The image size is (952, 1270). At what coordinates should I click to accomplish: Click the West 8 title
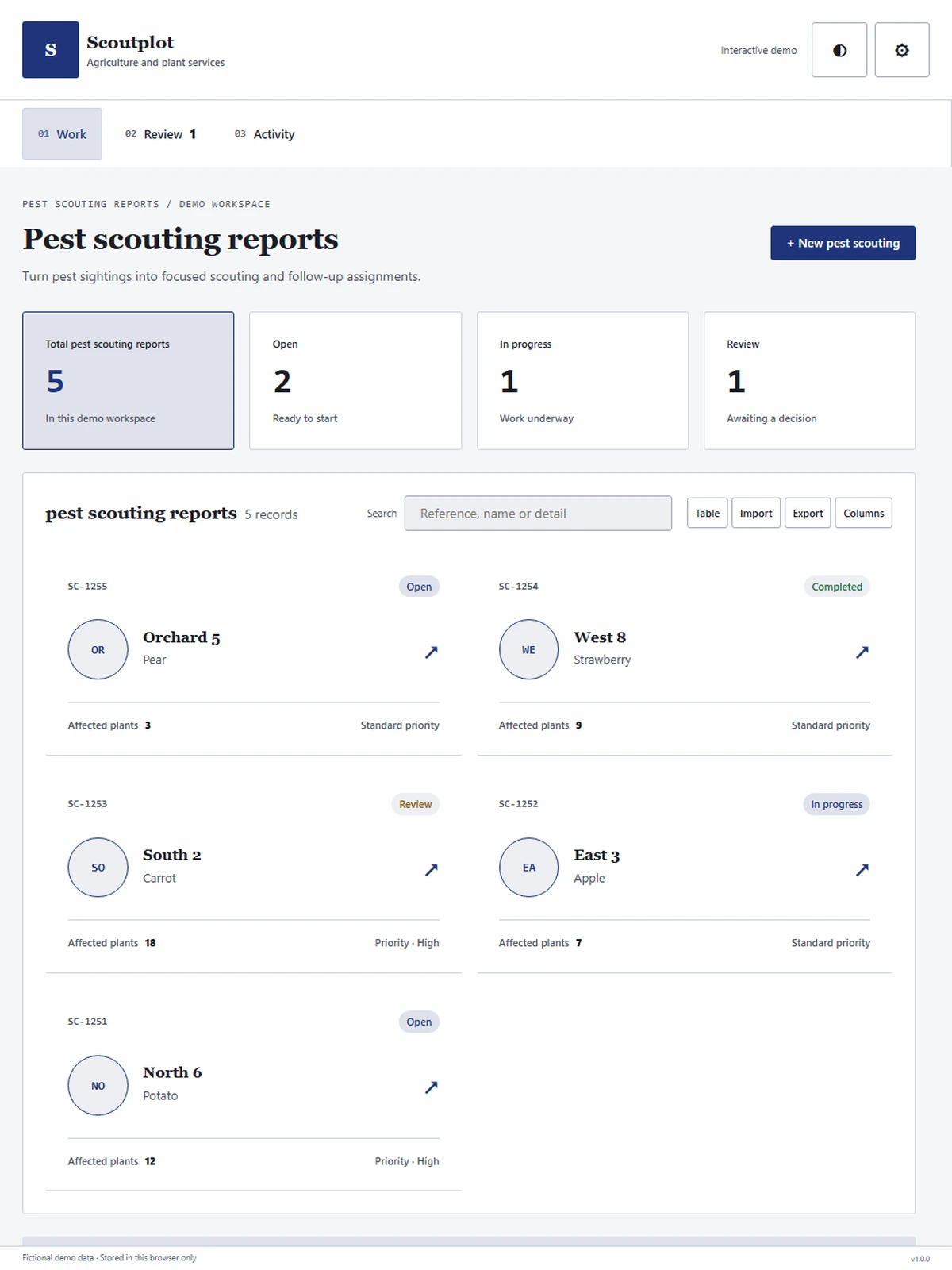click(600, 637)
